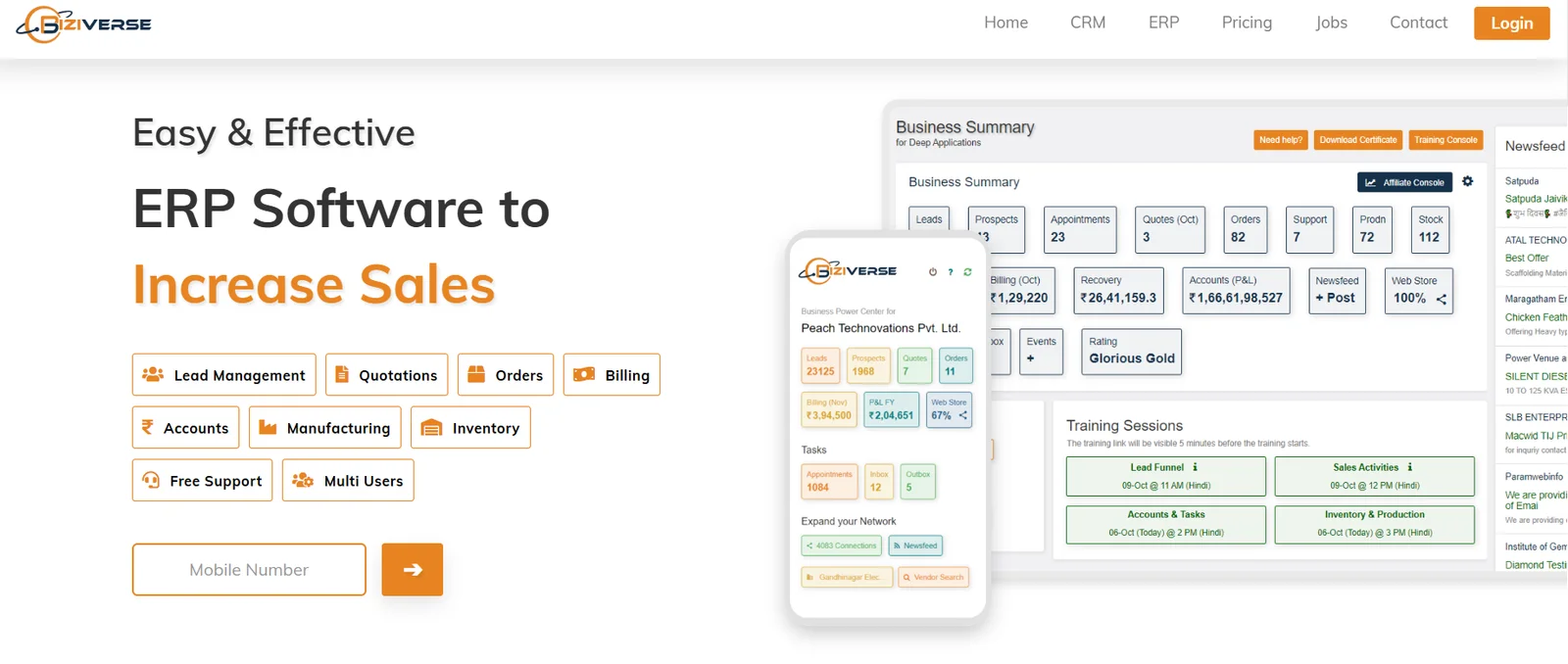This screenshot has height=664, width=1568.
Task: Focus the Mobile Number input field
Action: (249, 570)
